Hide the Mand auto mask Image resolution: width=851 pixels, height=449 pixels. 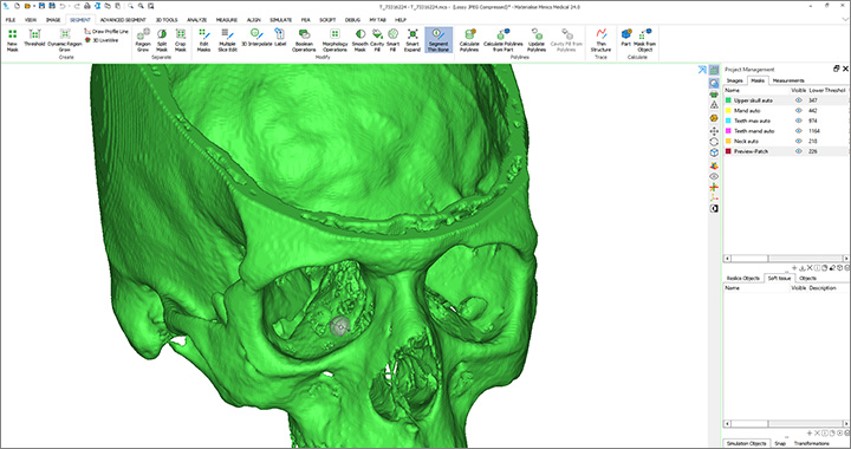point(798,111)
